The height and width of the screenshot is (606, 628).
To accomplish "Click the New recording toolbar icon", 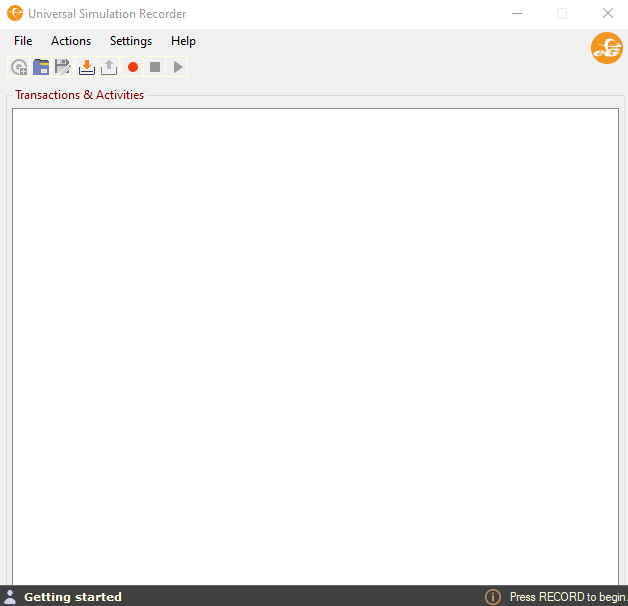I will [x=19, y=67].
